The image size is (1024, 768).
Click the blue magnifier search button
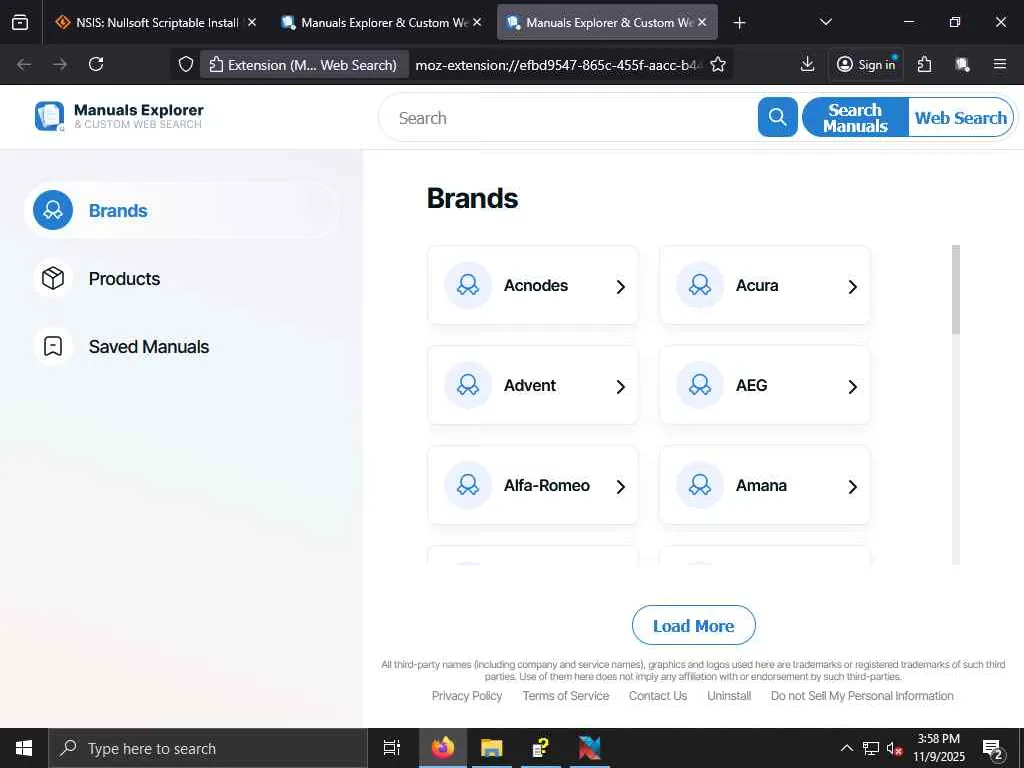(x=777, y=118)
